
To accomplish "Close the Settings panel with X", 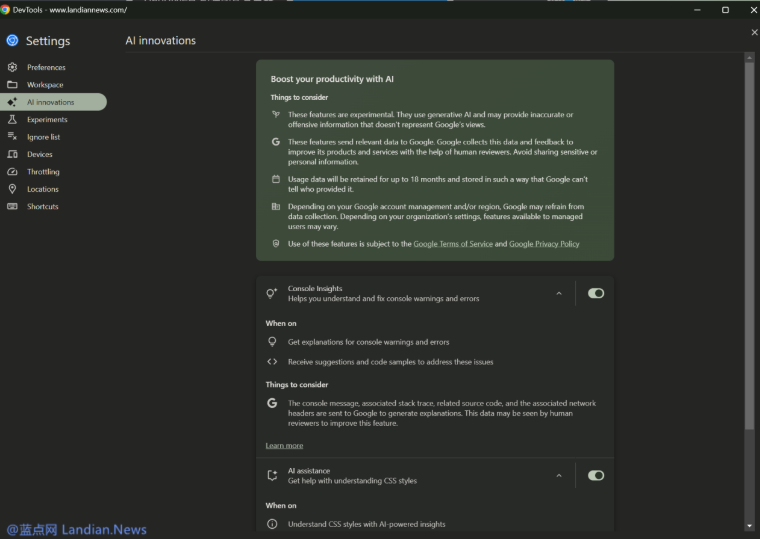I will (753, 33).
